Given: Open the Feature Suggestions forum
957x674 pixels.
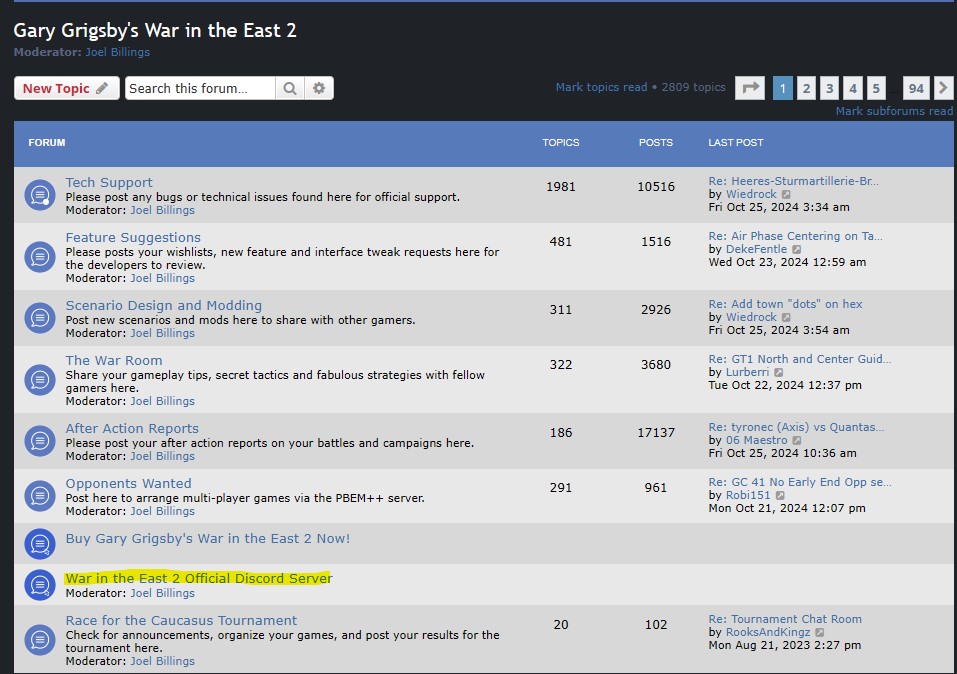Looking at the screenshot, I should pos(133,237).
